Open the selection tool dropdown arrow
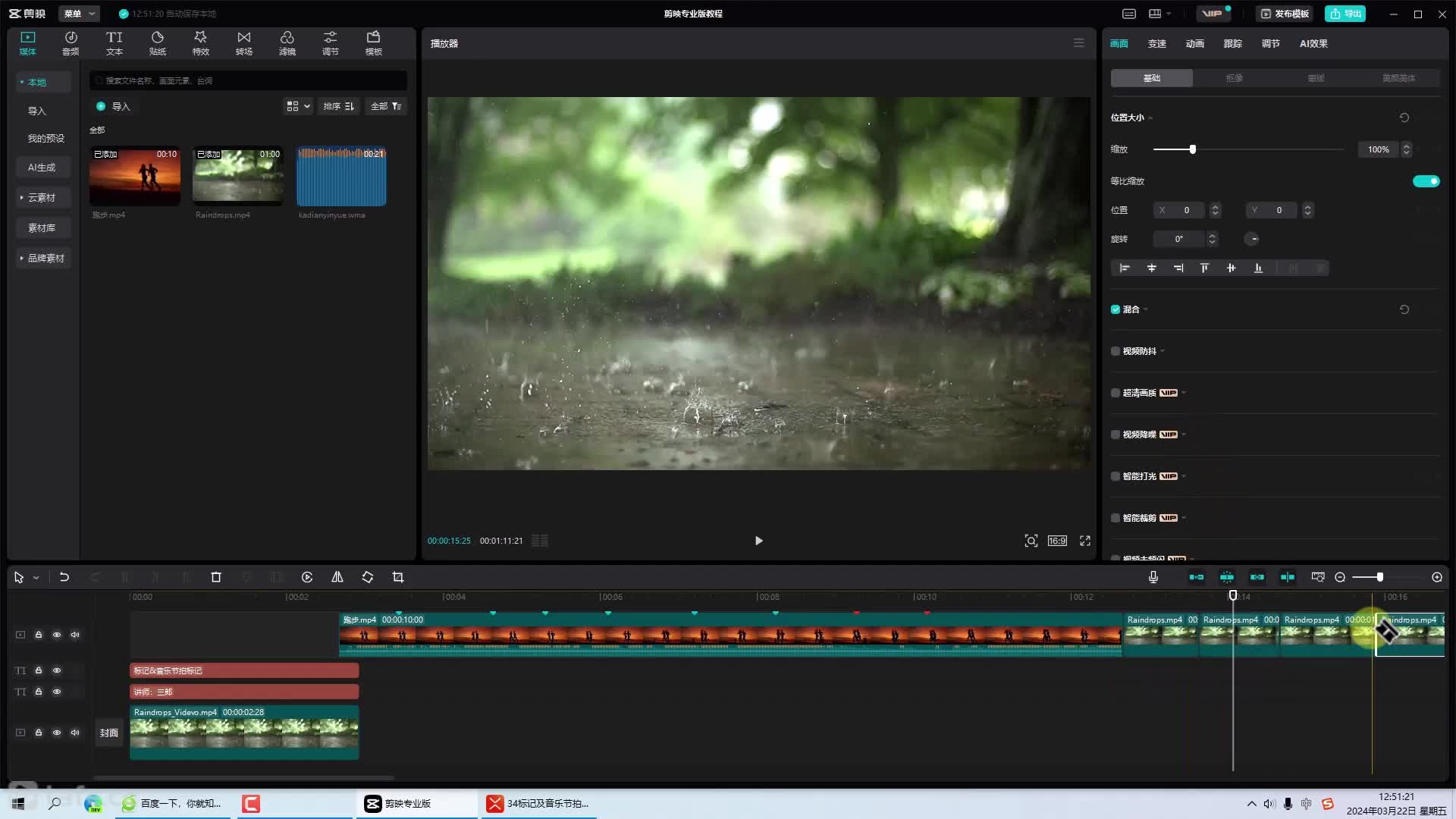Image resolution: width=1456 pixels, height=819 pixels. click(x=36, y=578)
